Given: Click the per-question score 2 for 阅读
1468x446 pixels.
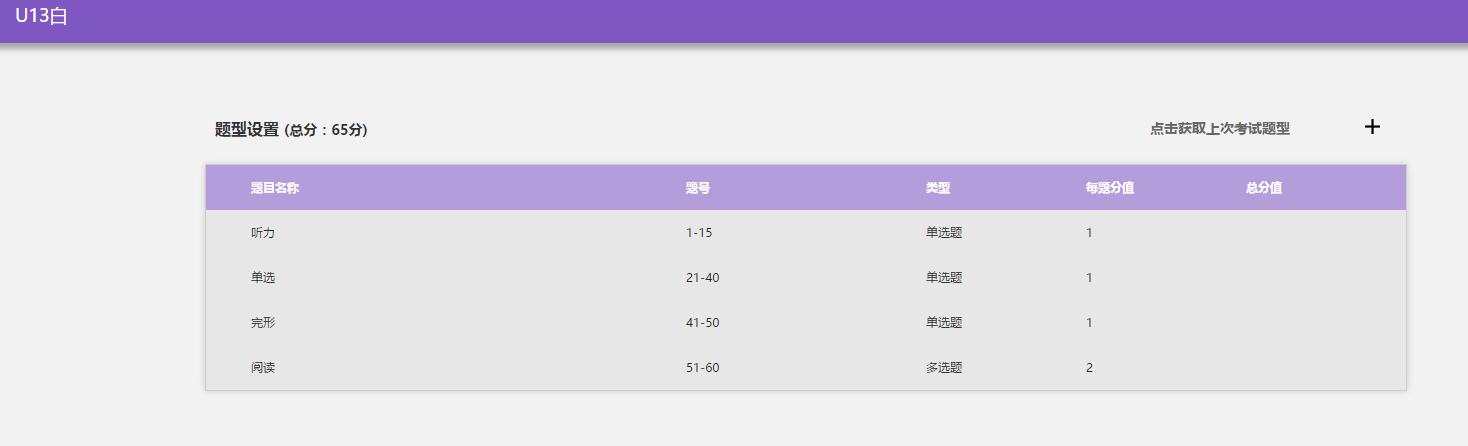Looking at the screenshot, I should pos(1089,368).
